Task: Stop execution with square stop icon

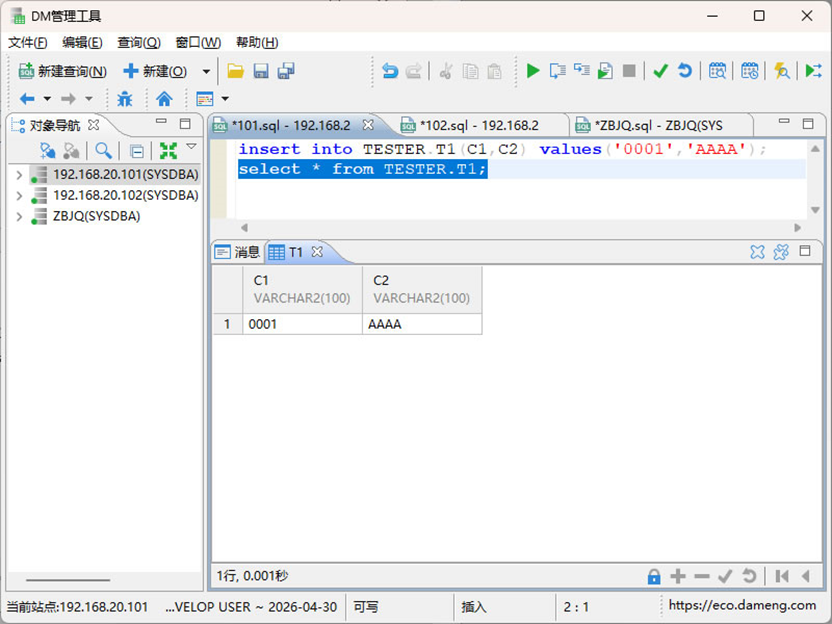Action: click(629, 71)
